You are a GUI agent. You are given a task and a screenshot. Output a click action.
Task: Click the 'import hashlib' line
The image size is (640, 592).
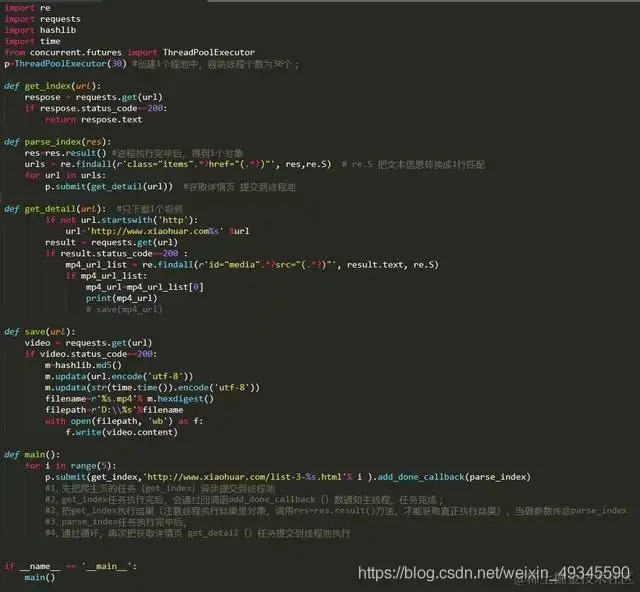(40, 30)
